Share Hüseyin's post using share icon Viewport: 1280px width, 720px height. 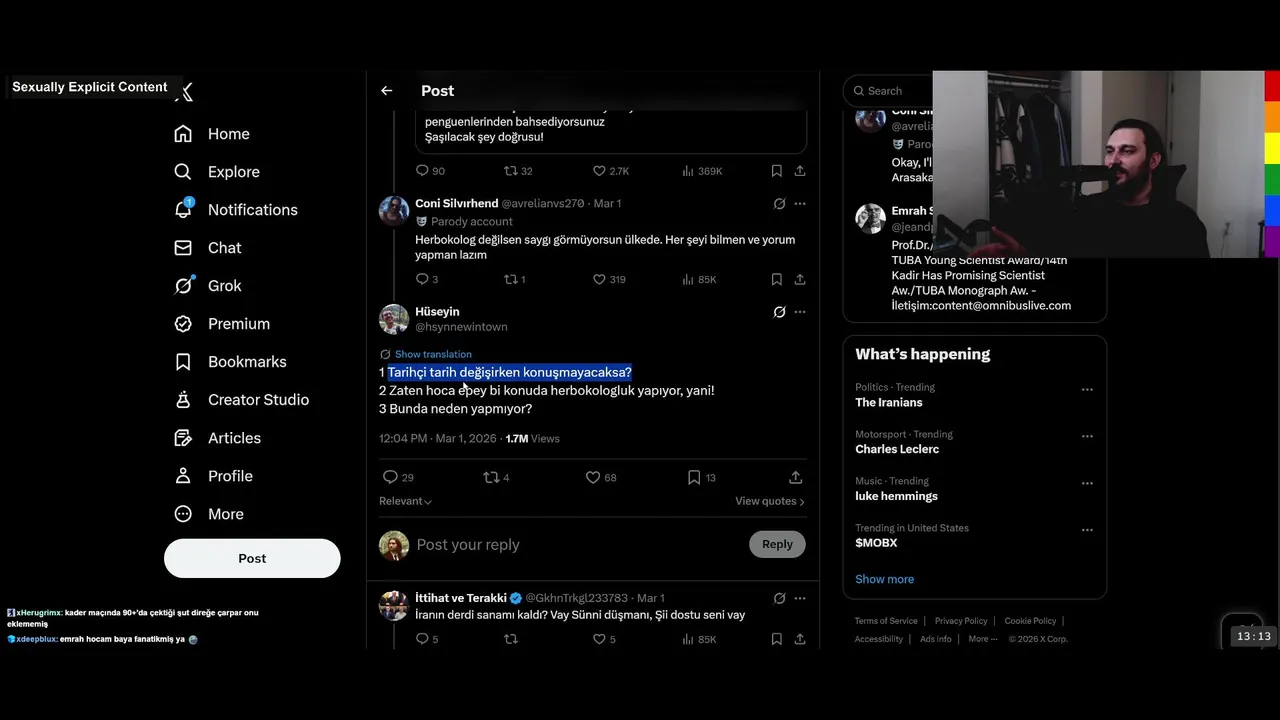(x=796, y=477)
